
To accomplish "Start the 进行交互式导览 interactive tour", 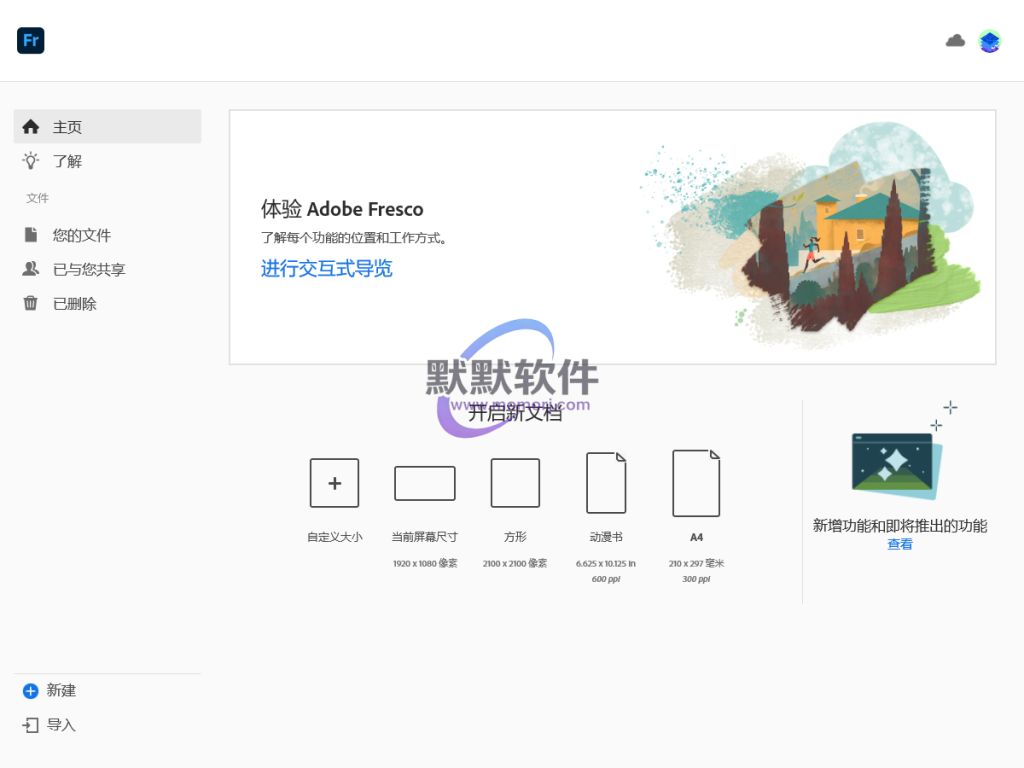I will click(327, 268).
